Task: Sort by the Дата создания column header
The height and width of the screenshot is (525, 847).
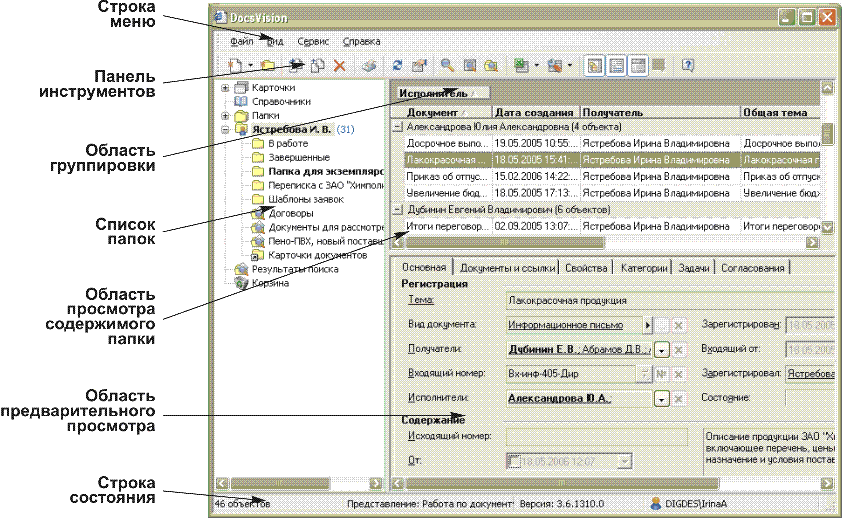Action: click(535, 112)
